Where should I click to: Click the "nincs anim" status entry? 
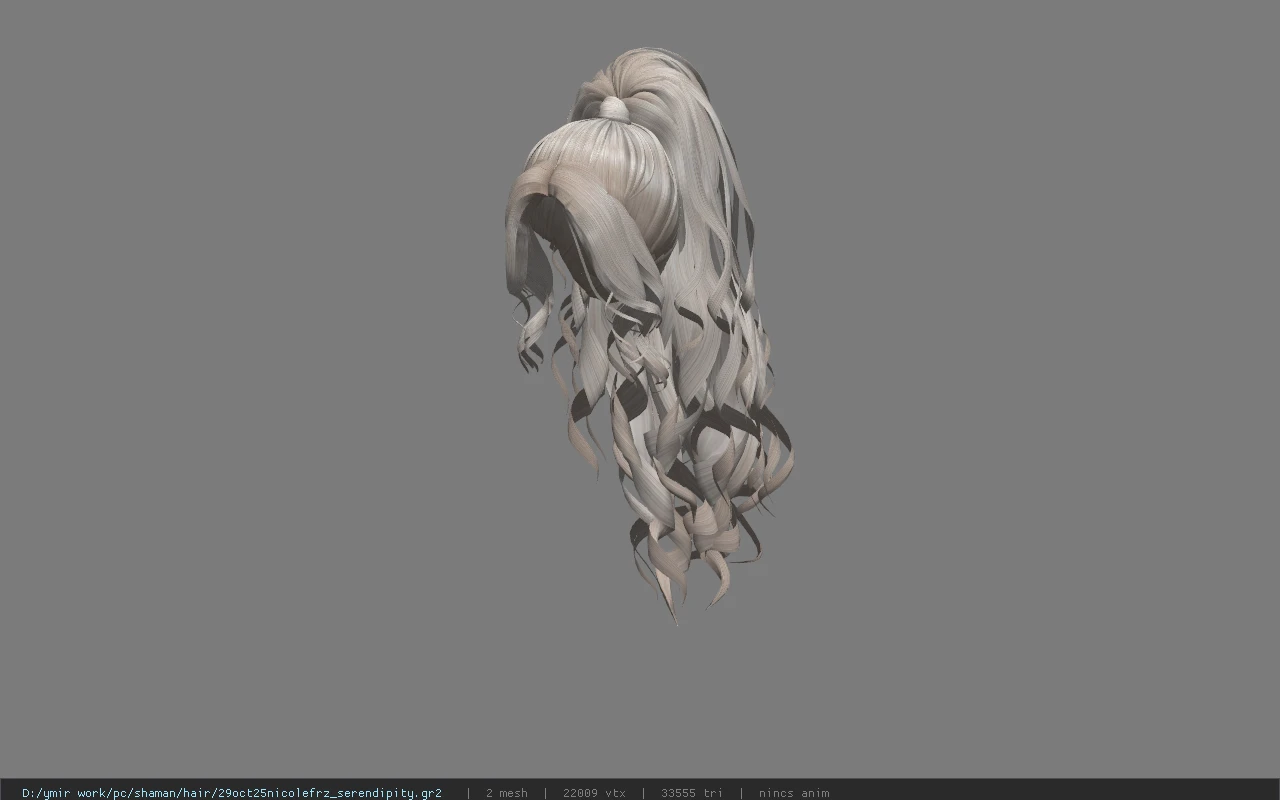pyautogui.click(x=794, y=793)
